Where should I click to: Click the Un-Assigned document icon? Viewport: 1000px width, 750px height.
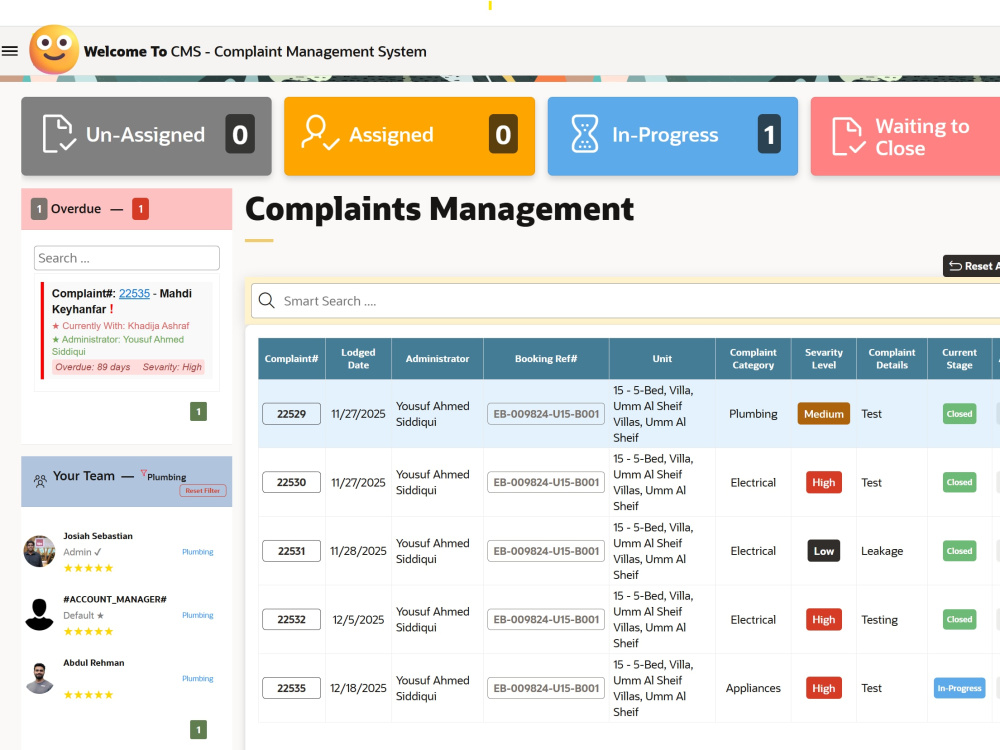click(x=59, y=134)
